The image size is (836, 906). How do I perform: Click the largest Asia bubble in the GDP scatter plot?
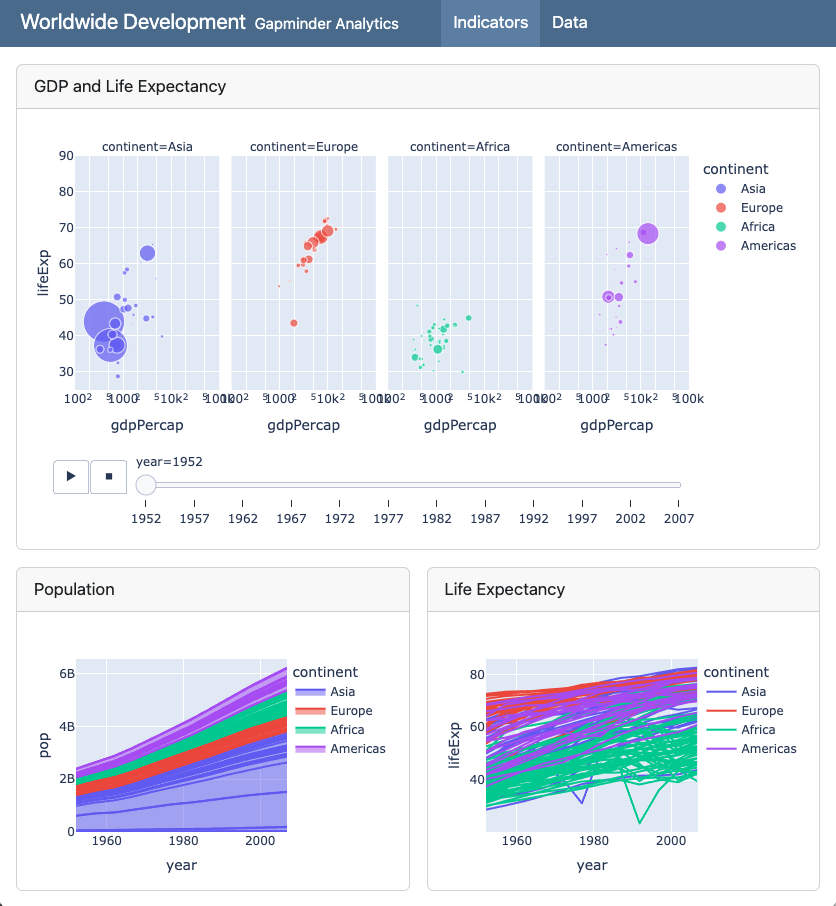click(x=106, y=319)
